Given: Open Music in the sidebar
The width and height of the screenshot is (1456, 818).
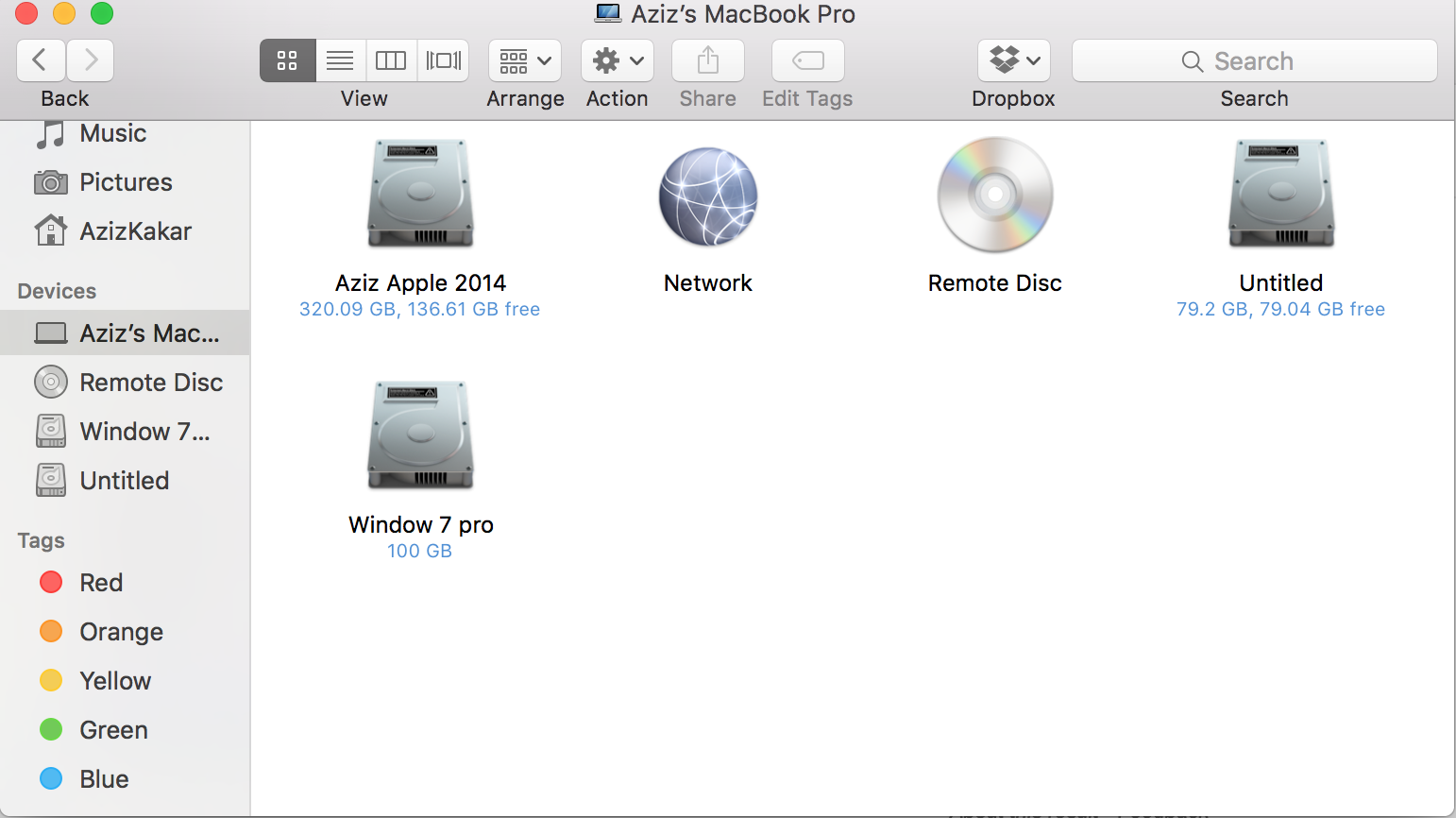Looking at the screenshot, I should (125, 133).
